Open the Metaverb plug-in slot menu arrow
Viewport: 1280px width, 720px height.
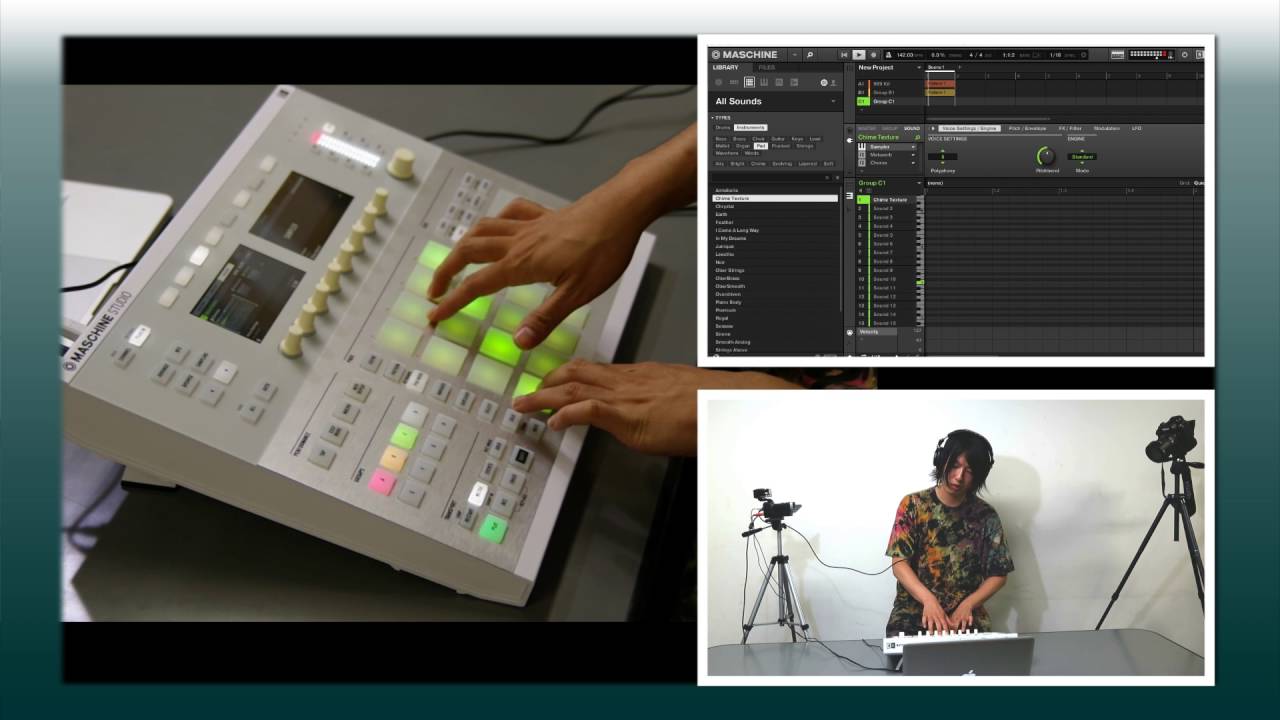(x=913, y=155)
